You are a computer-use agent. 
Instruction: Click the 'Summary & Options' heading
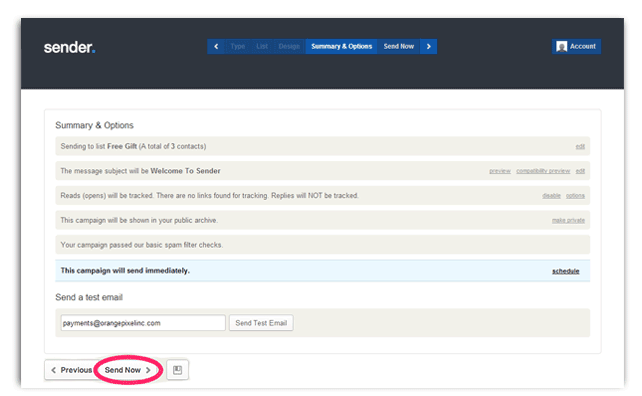94,125
